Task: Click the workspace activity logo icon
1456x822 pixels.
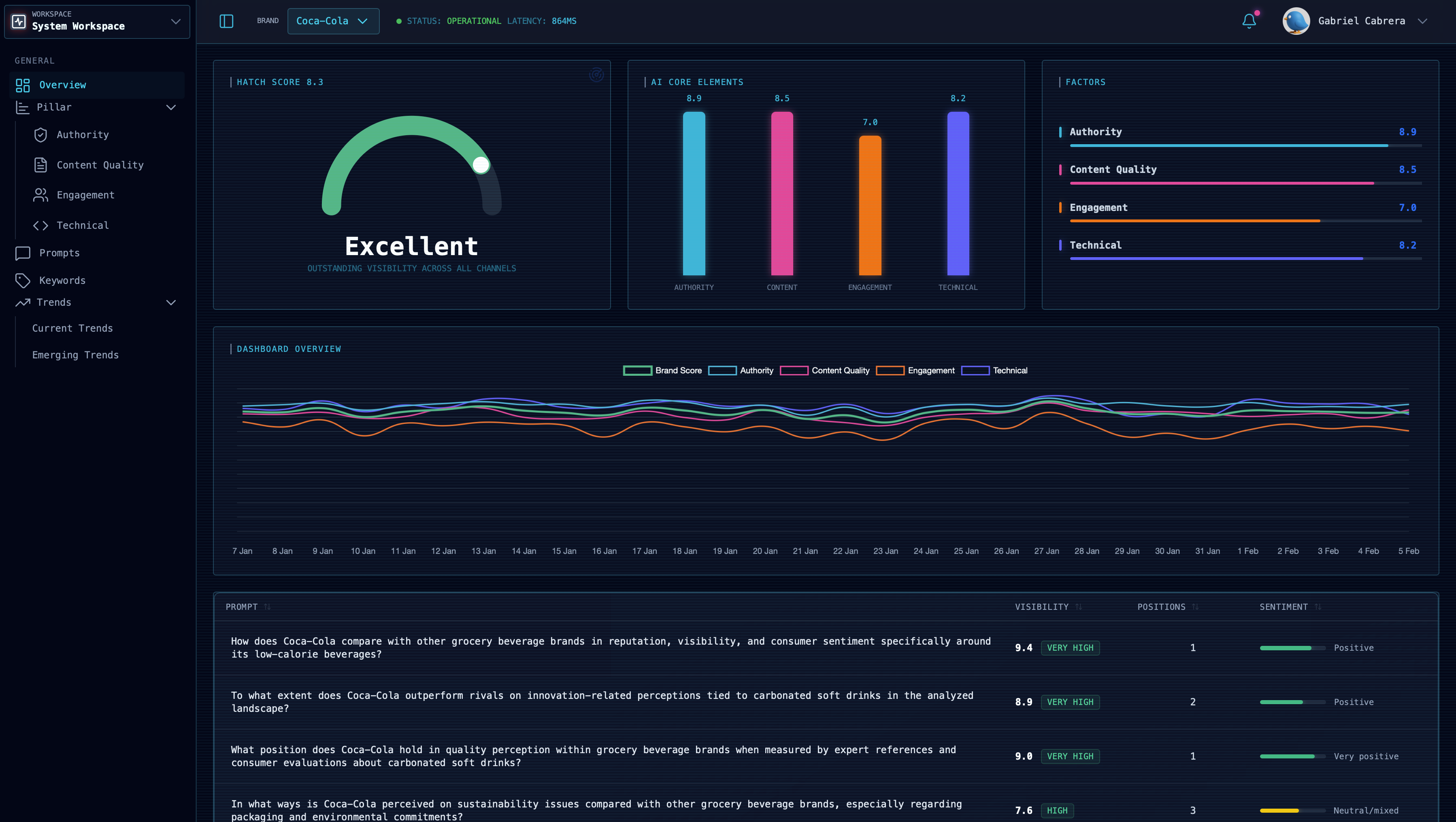Action: pos(19,21)
